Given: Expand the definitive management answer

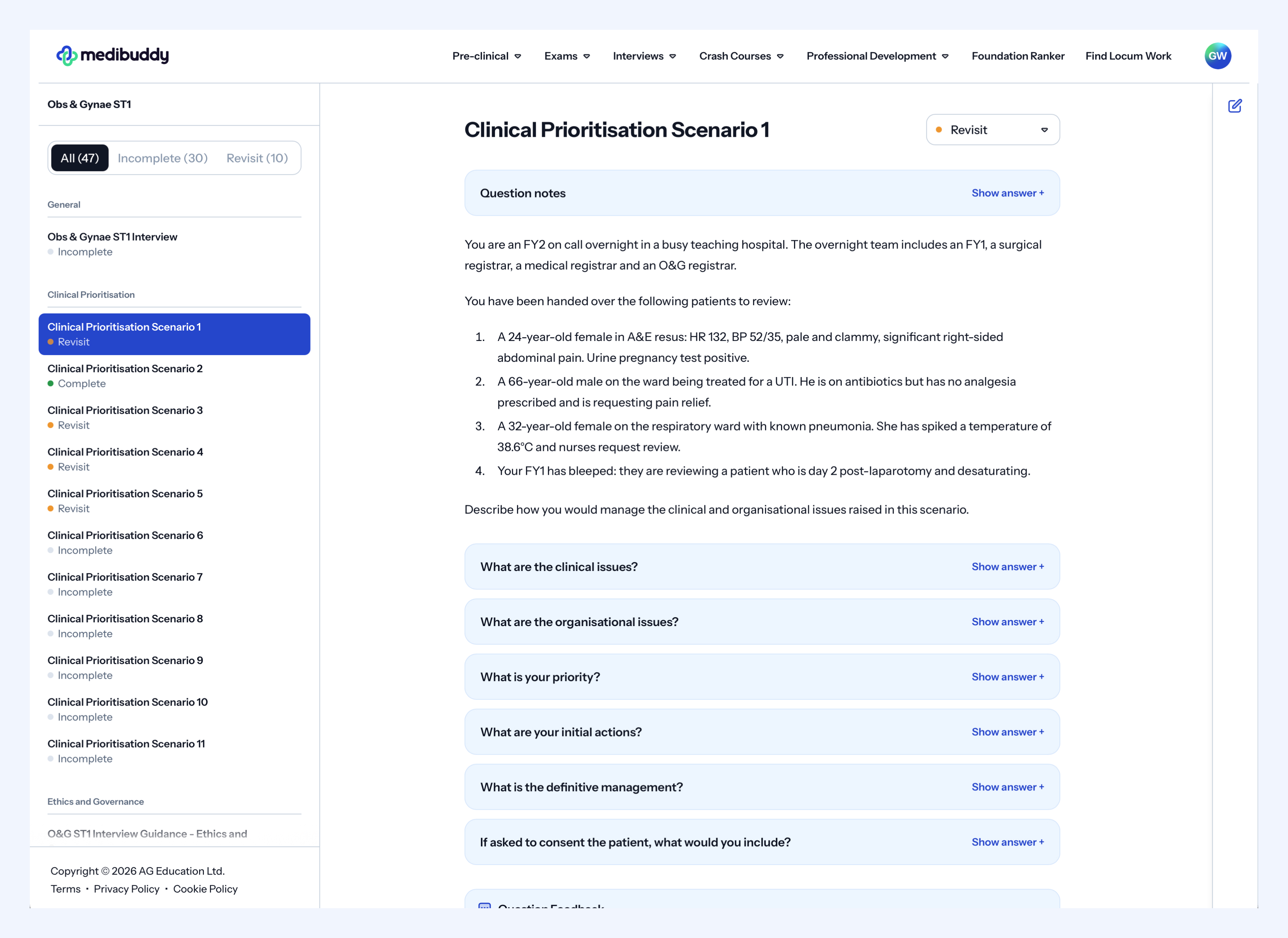Looking at the screenshot, I should pyautogui.click(x=1007, y=787).
